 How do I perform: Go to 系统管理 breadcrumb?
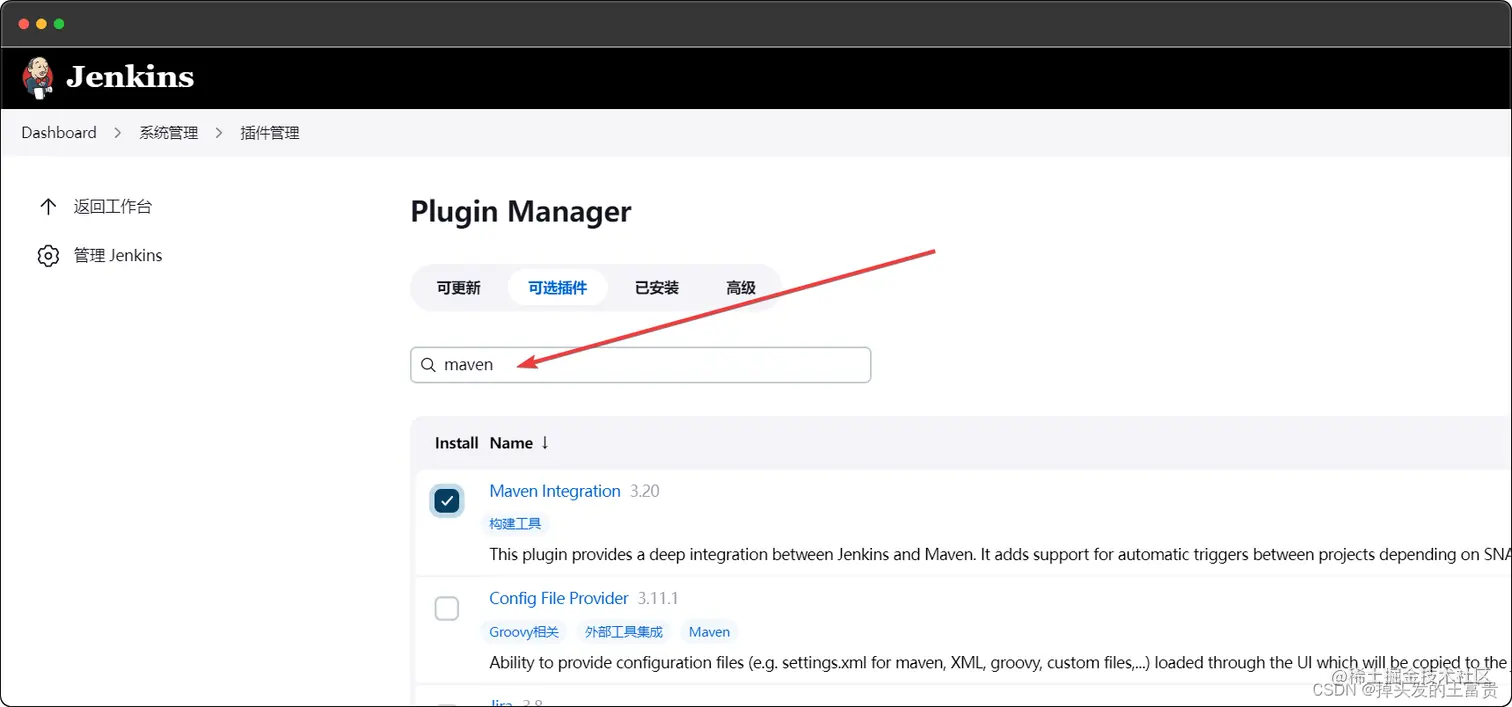(x=169, y=133)
